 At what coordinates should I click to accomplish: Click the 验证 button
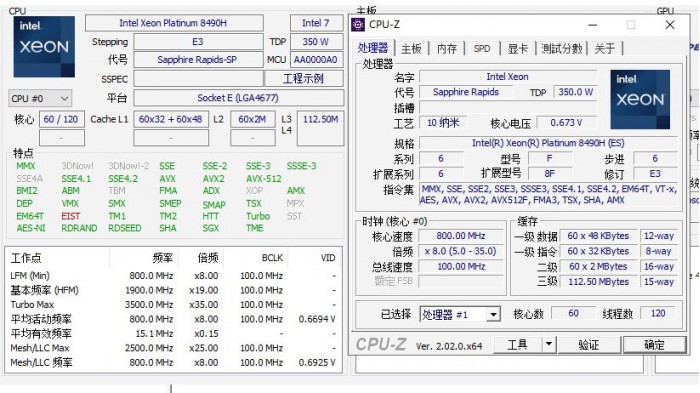tap(588, 344)
